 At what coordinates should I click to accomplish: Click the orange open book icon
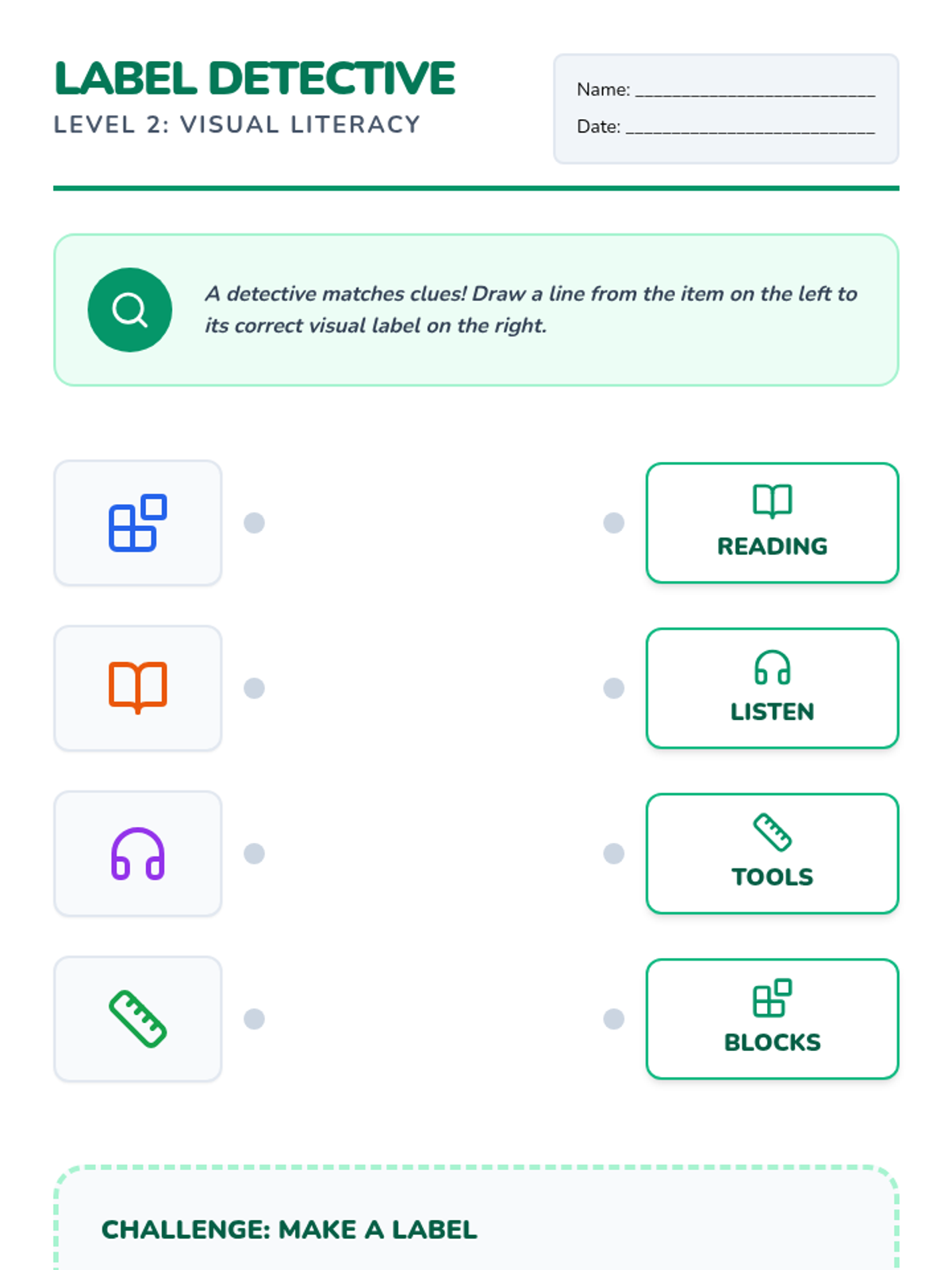coord(137,687)
